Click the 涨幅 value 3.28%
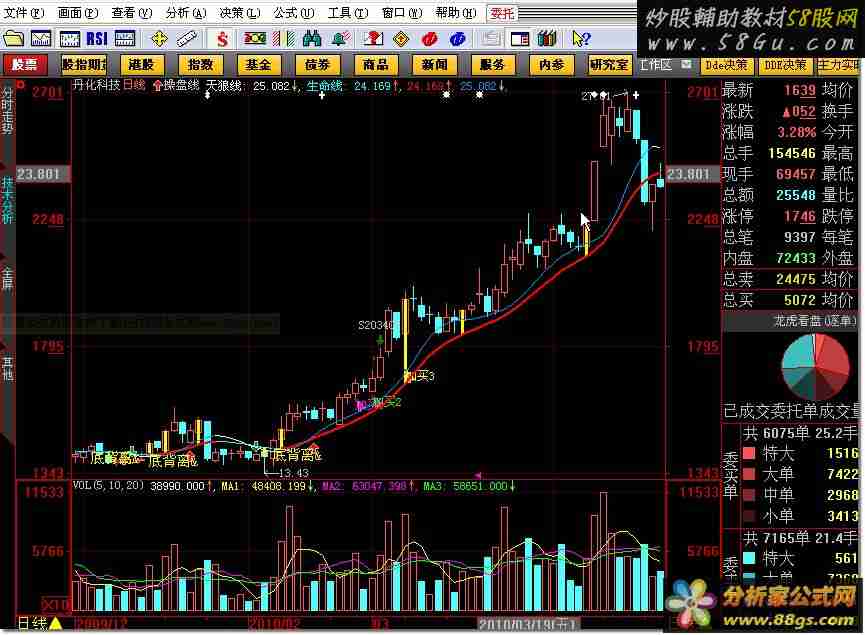 pyautogui.click(x=797, y=132)
